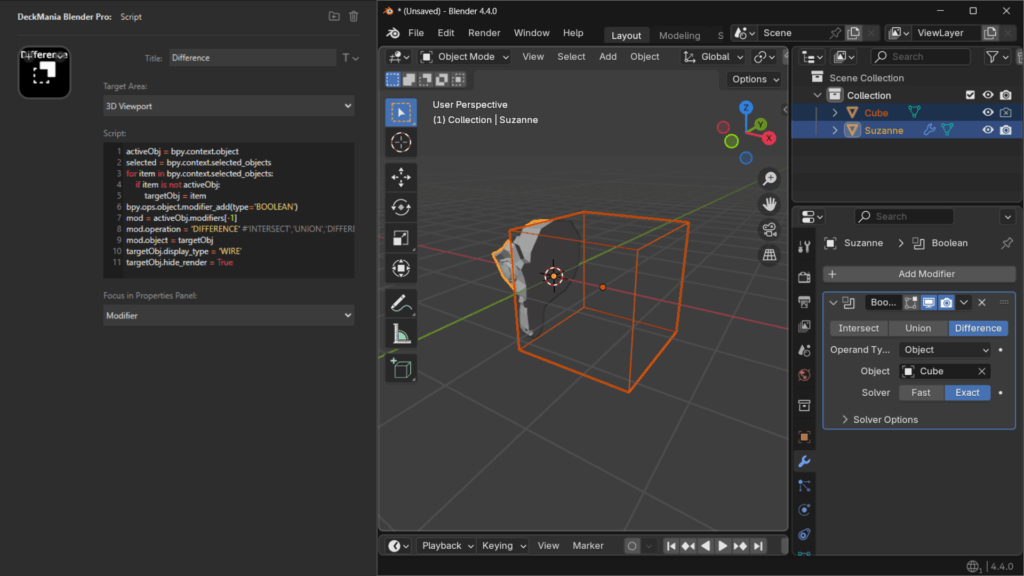Switch to the Modeling workspace tab

click(x=680, y=35)
